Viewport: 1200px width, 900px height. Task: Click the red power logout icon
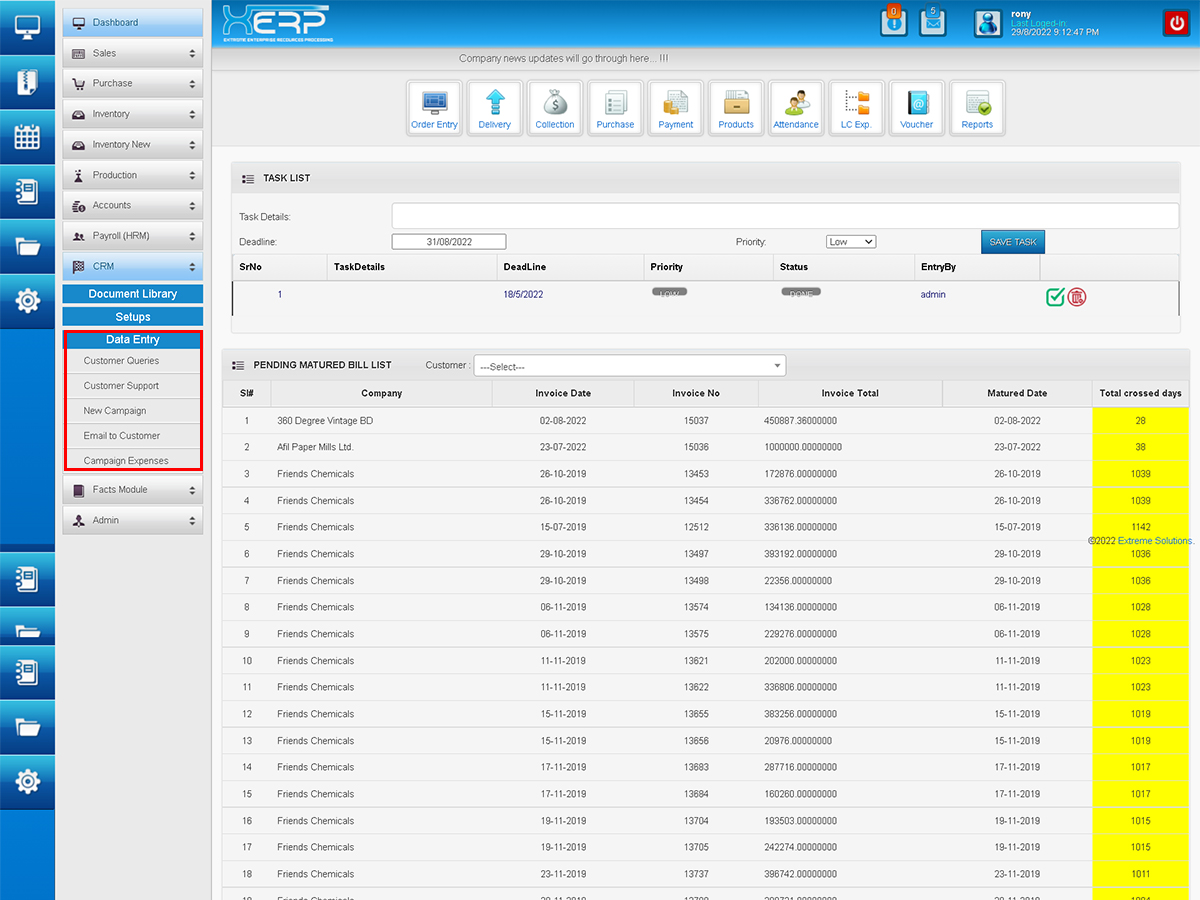click(1176, 23)
